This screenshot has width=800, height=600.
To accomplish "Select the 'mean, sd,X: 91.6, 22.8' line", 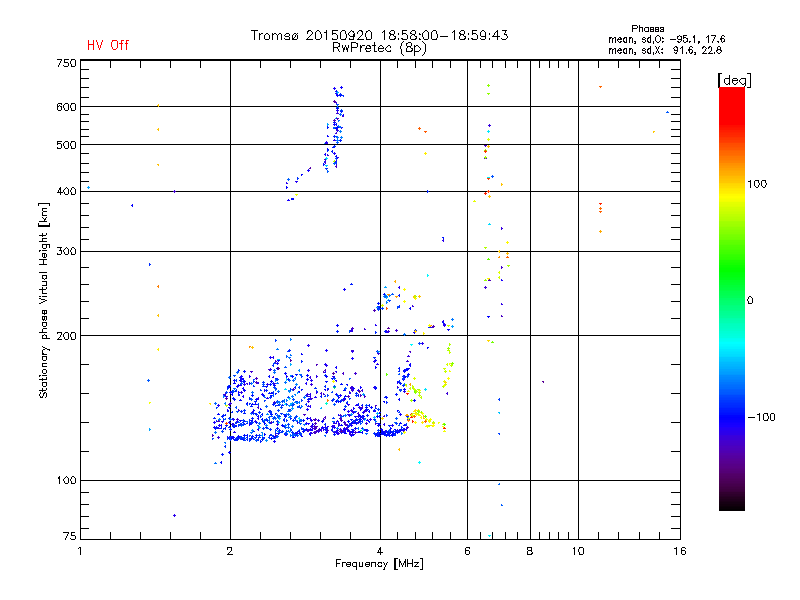I will [x=665, y=50].
